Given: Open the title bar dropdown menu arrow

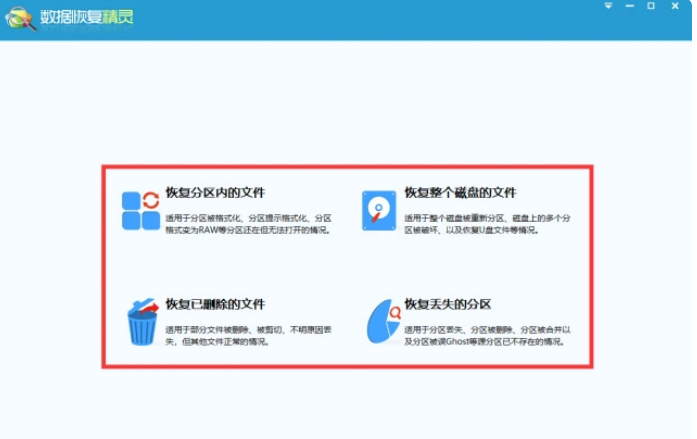Looking at the screenshot, I should pyautogui.click(x=609, y=6).
